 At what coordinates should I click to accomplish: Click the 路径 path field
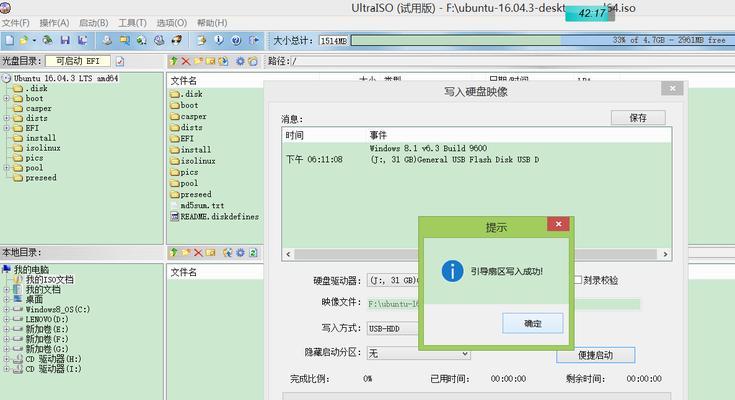pos(511,61)
